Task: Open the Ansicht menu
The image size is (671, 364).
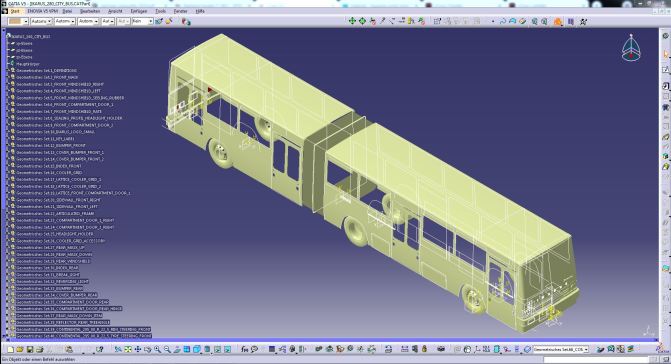Action: (x=115, y=11)
